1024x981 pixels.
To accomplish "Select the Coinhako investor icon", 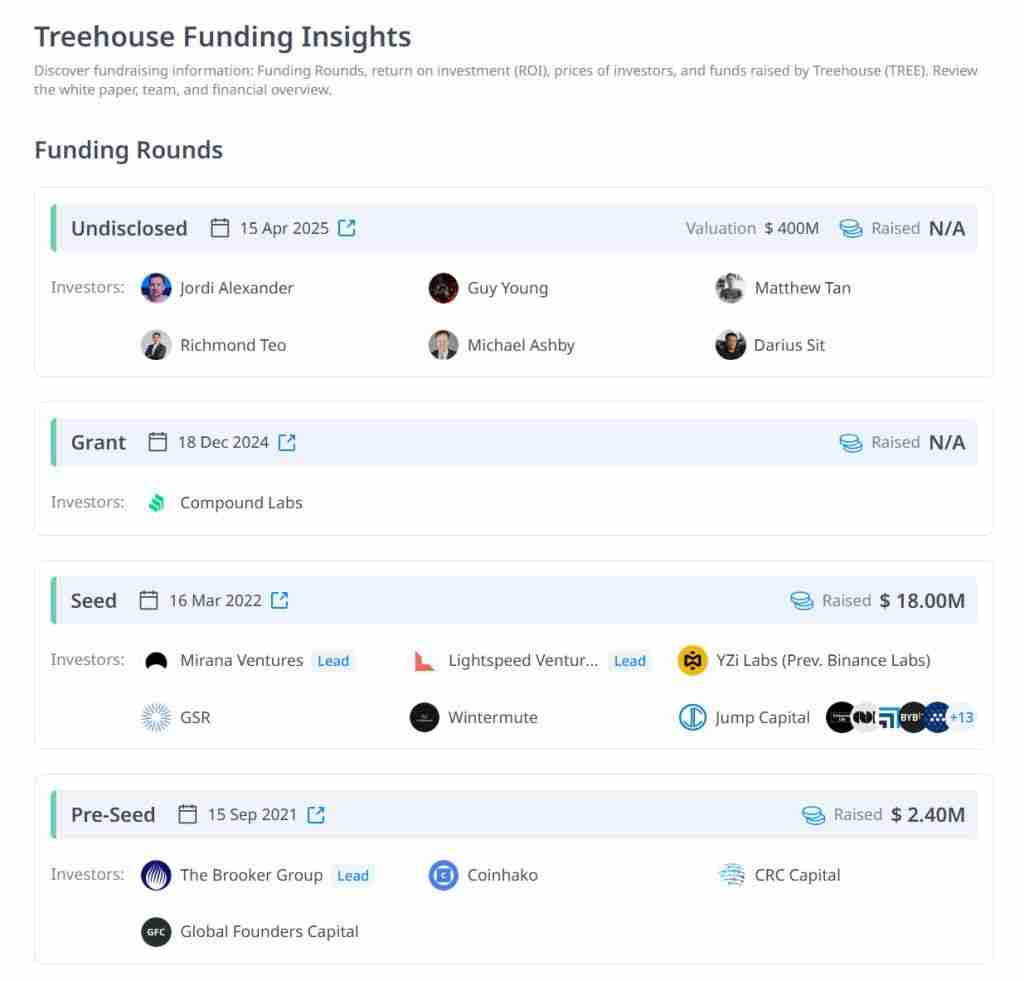I will 443,874.
